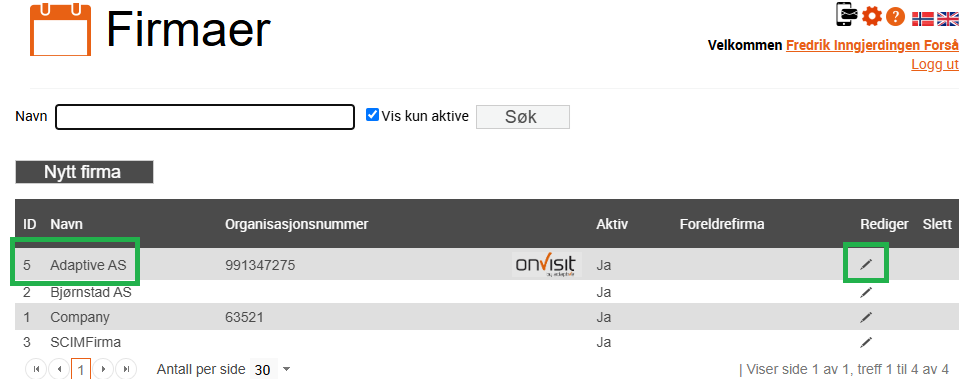Sort by Organisasjonsnummer column header
Image resolution: width=959 pixels, height=379 pixels.
click(297, 224)
